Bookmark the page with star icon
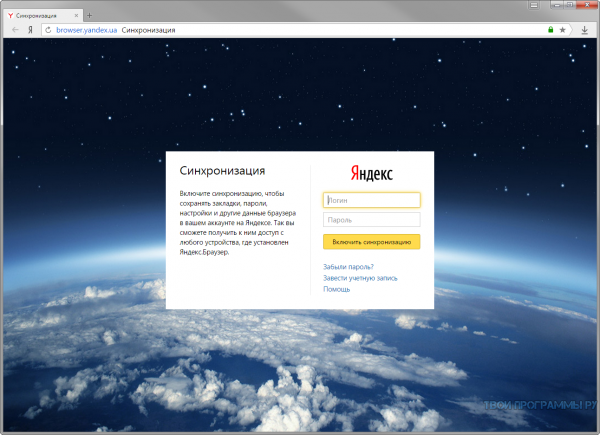The height and width of the screenshot is (435, 600). tap(562, 30)
